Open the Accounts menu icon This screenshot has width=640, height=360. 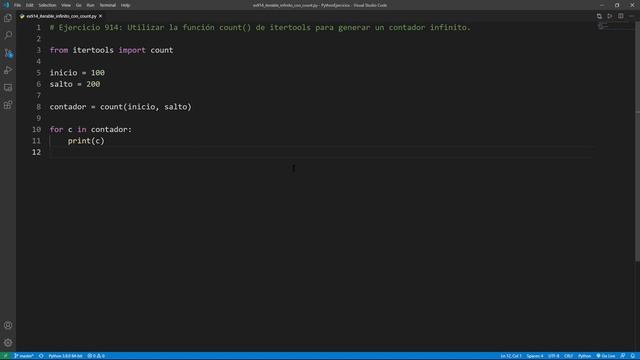pos(8,325)
